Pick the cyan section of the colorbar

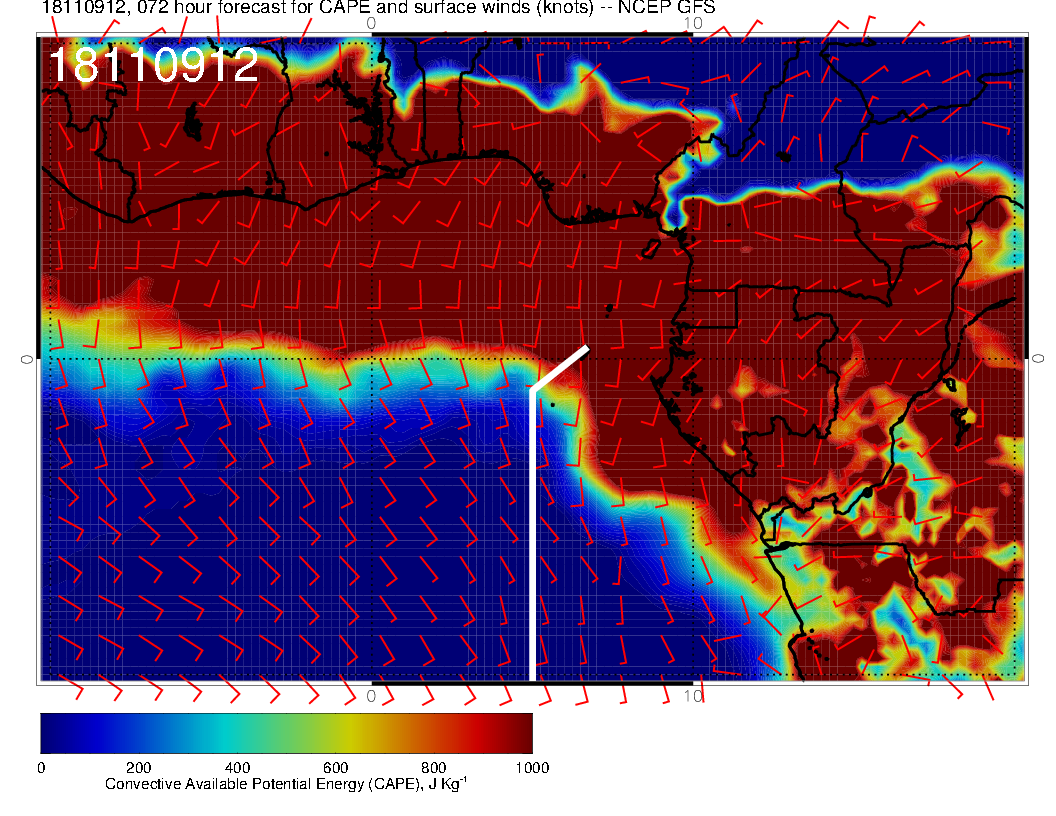(230, 732)
